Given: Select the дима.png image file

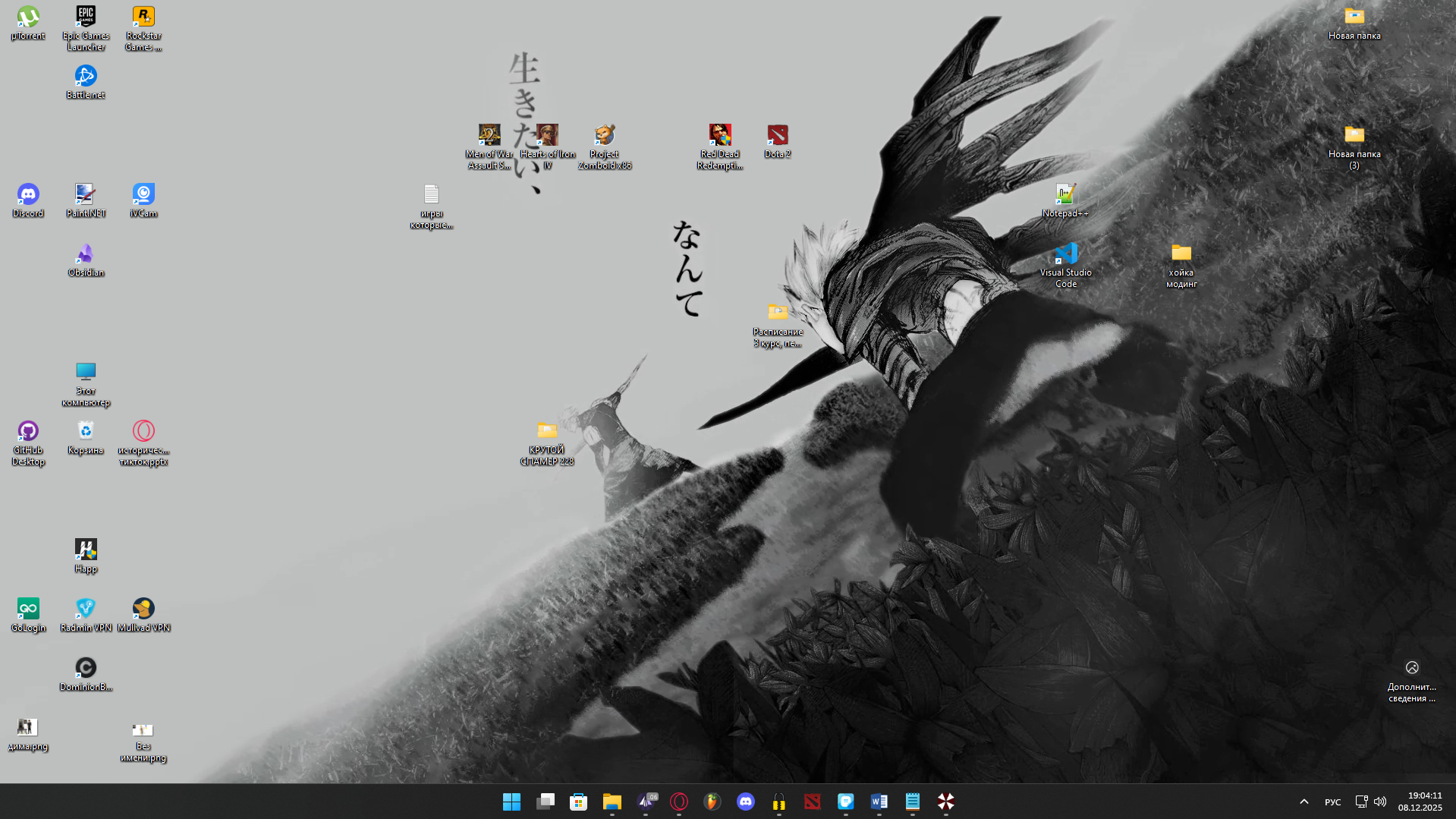Looking at the screenshot, I should click(28, 734).
